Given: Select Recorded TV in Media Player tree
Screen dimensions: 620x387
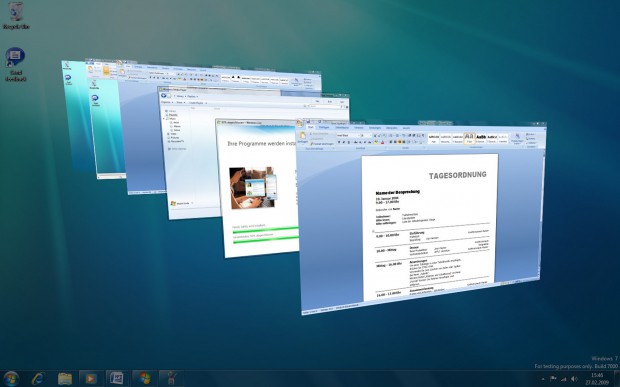Looking at the screenshot, I should pos(176,142).
